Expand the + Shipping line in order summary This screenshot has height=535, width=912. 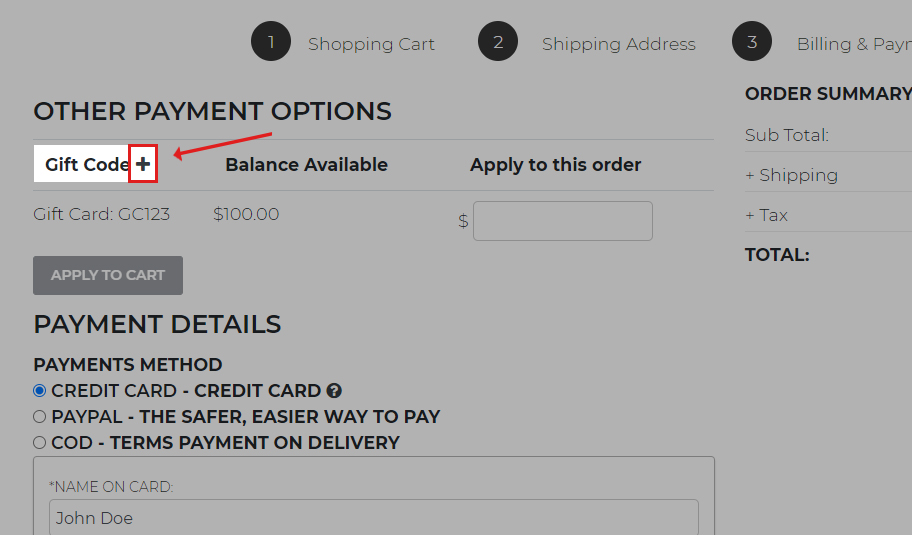pos(791,175)
